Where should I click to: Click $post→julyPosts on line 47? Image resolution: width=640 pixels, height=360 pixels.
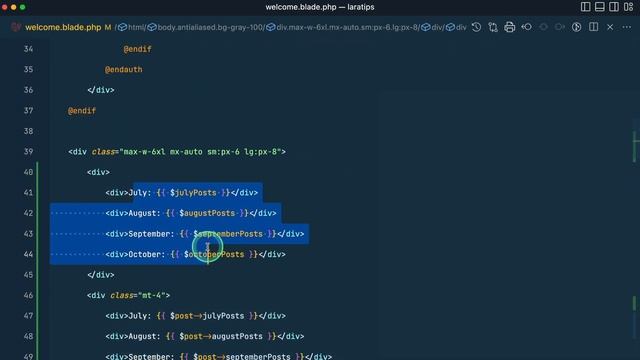[207, 316]
